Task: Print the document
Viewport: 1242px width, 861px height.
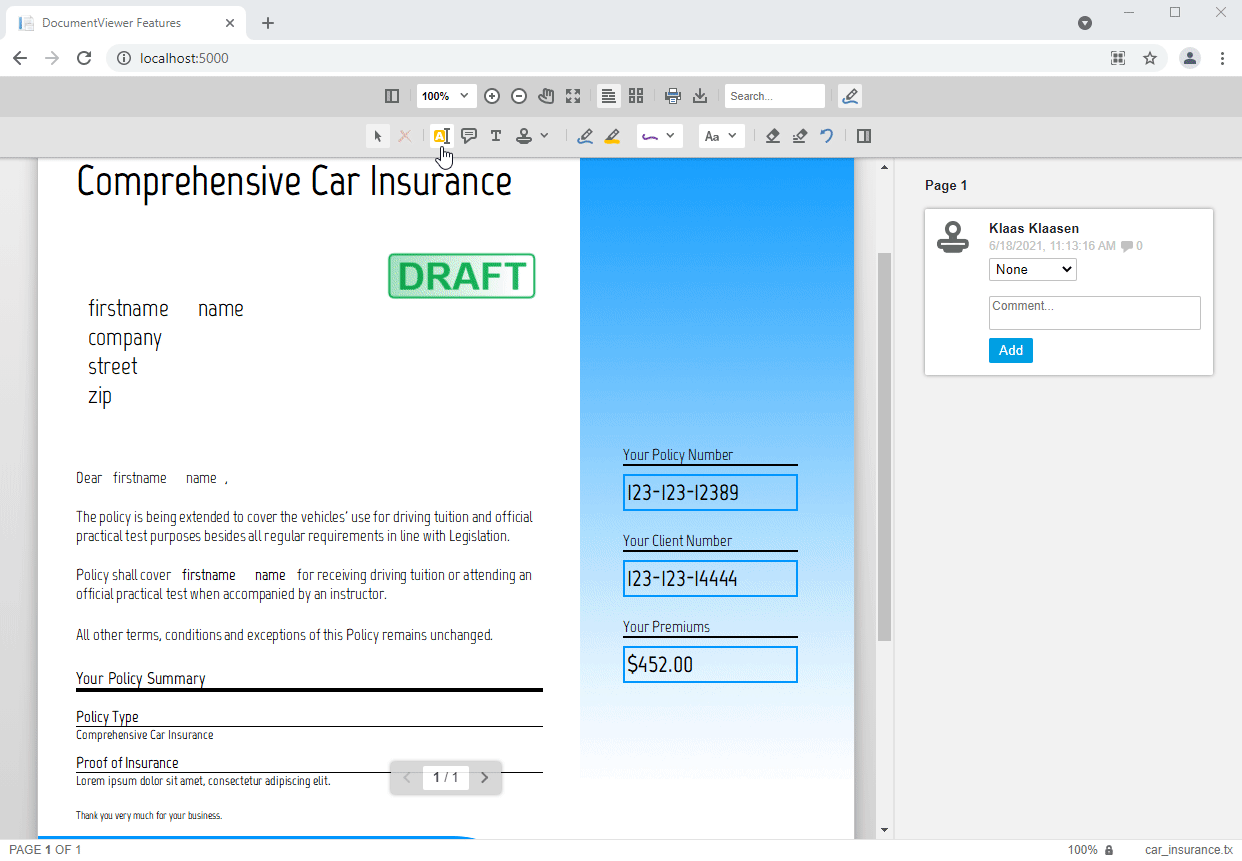Action: pyautogui.click(x=673, y=96)
